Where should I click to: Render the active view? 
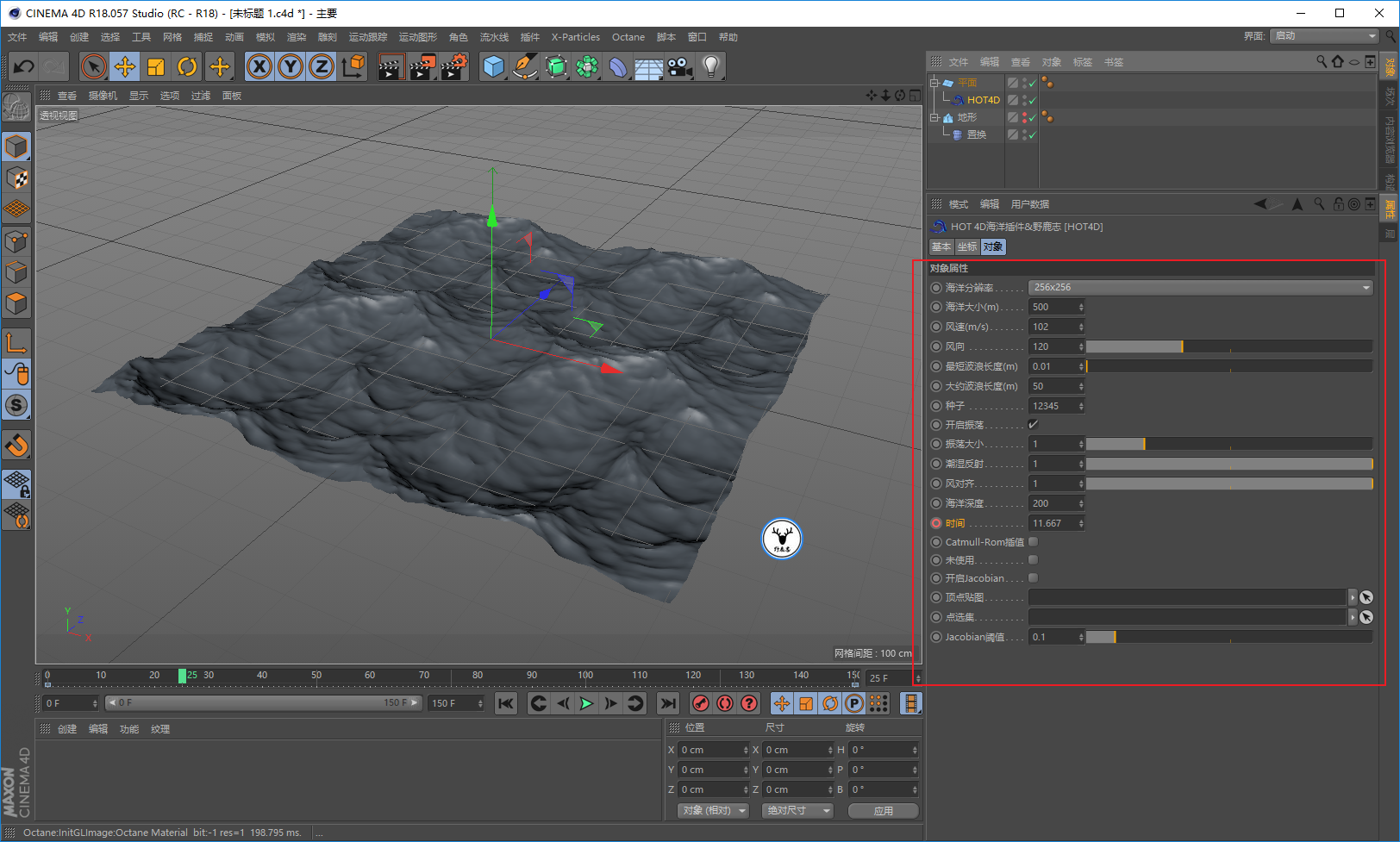[x=391, y=66]
